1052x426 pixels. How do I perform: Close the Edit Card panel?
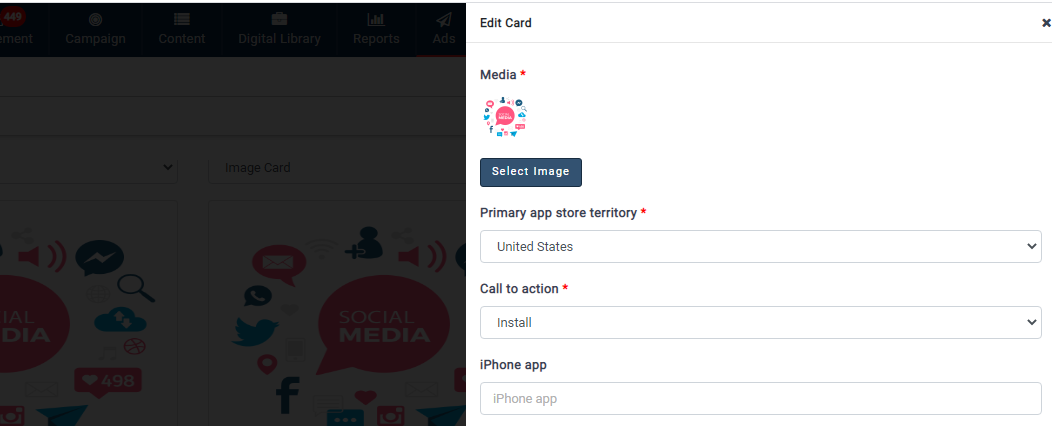(x=1046, y=23)
